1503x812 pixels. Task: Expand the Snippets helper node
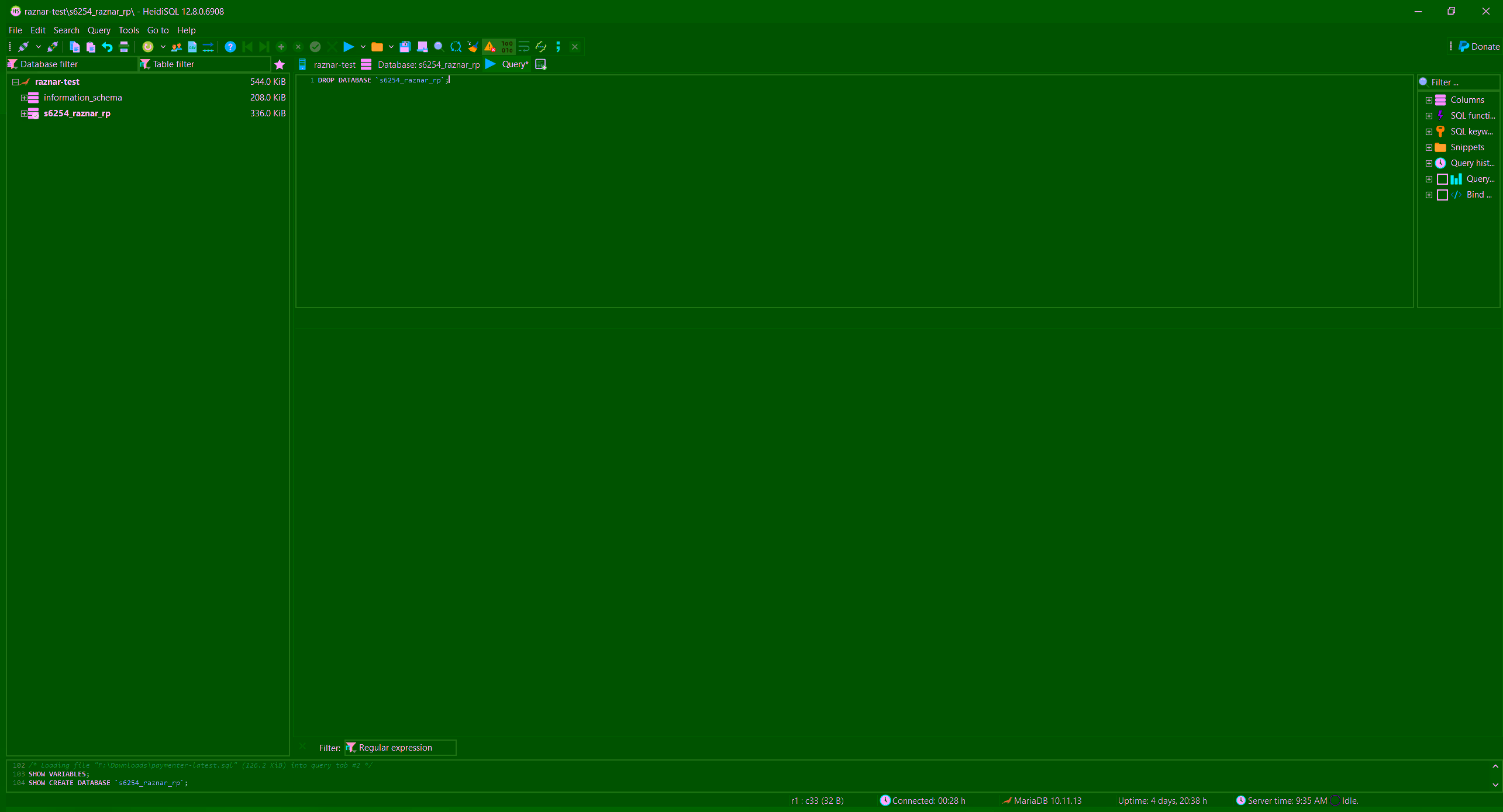[x=1429, y=147]
